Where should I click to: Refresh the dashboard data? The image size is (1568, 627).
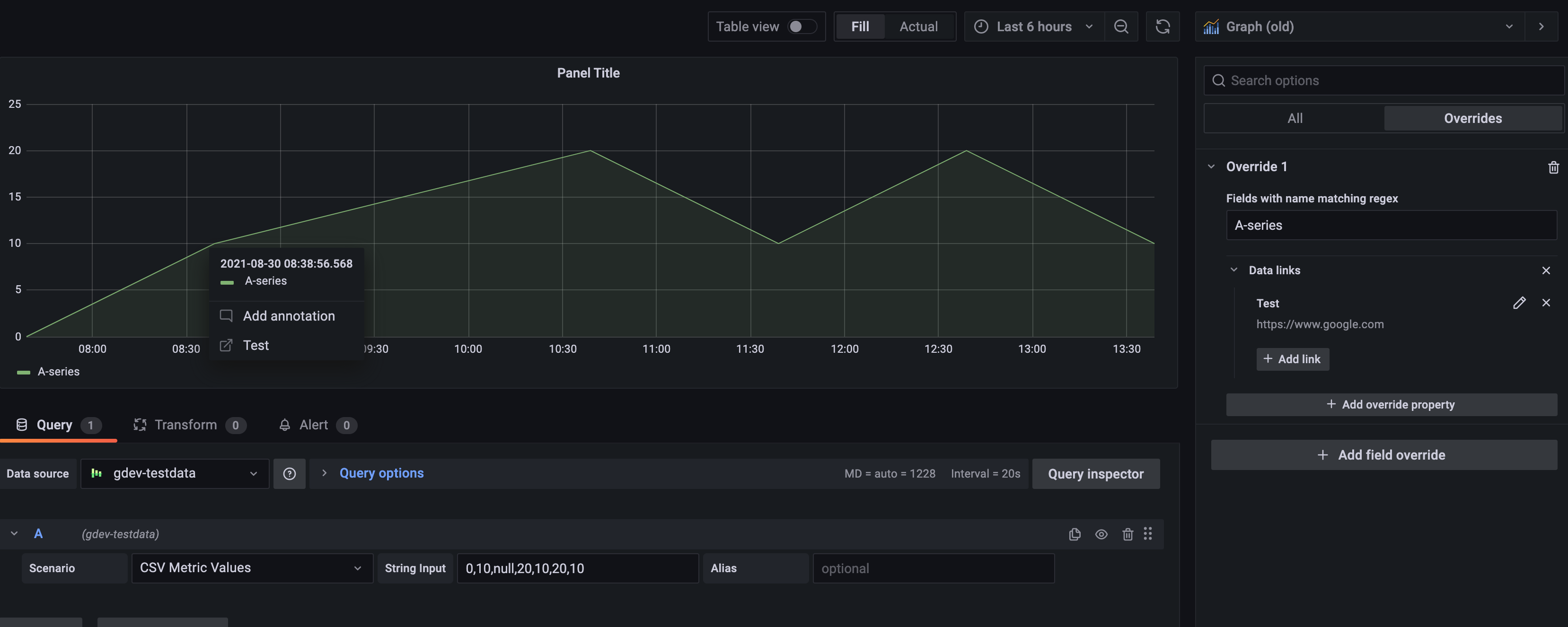tap(1163, 26)
